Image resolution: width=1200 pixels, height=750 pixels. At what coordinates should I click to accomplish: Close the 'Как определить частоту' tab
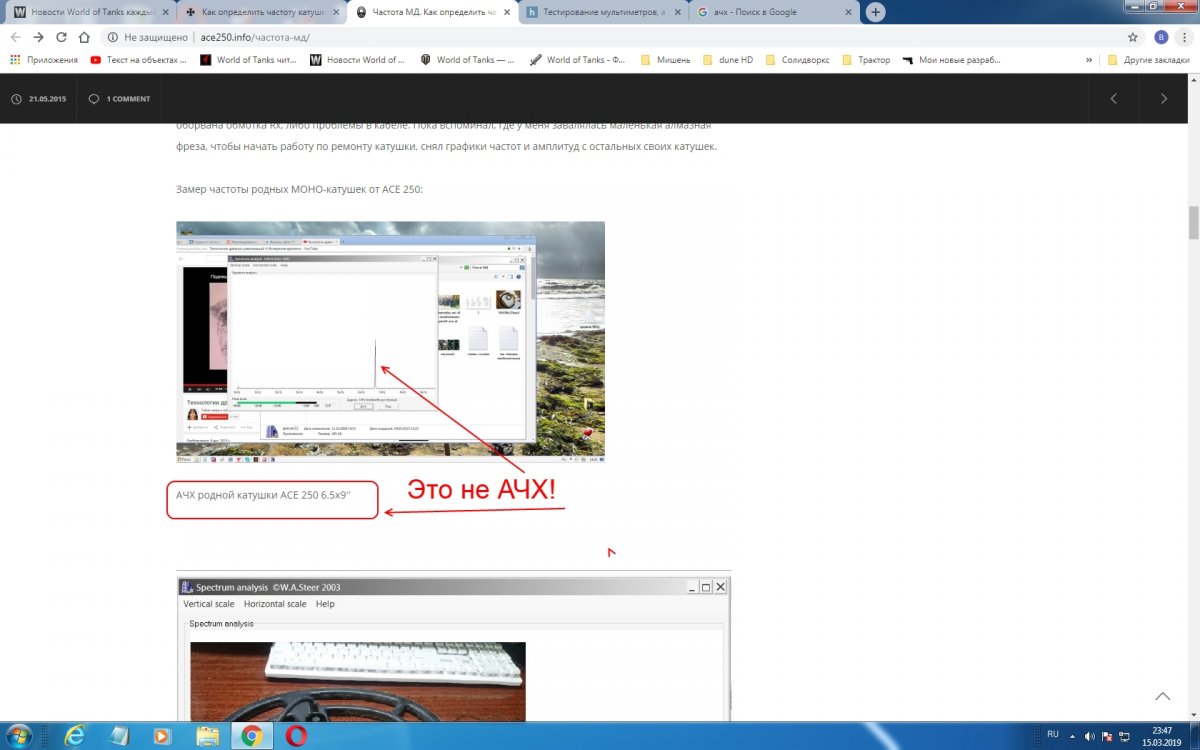[335, 12]
